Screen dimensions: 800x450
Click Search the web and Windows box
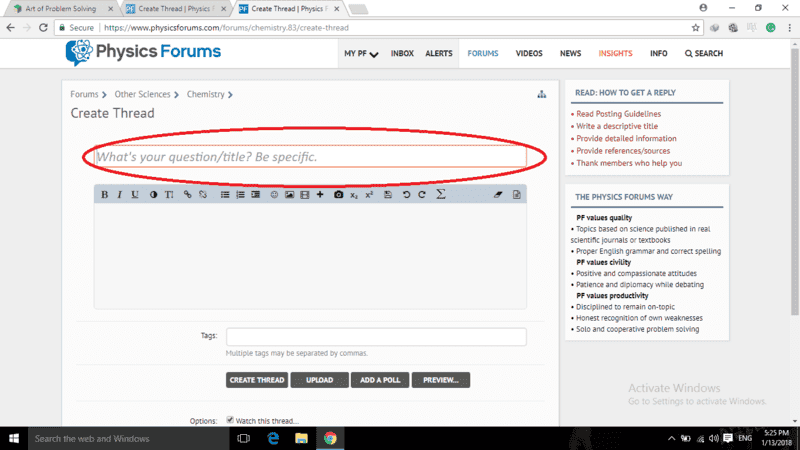128,438
